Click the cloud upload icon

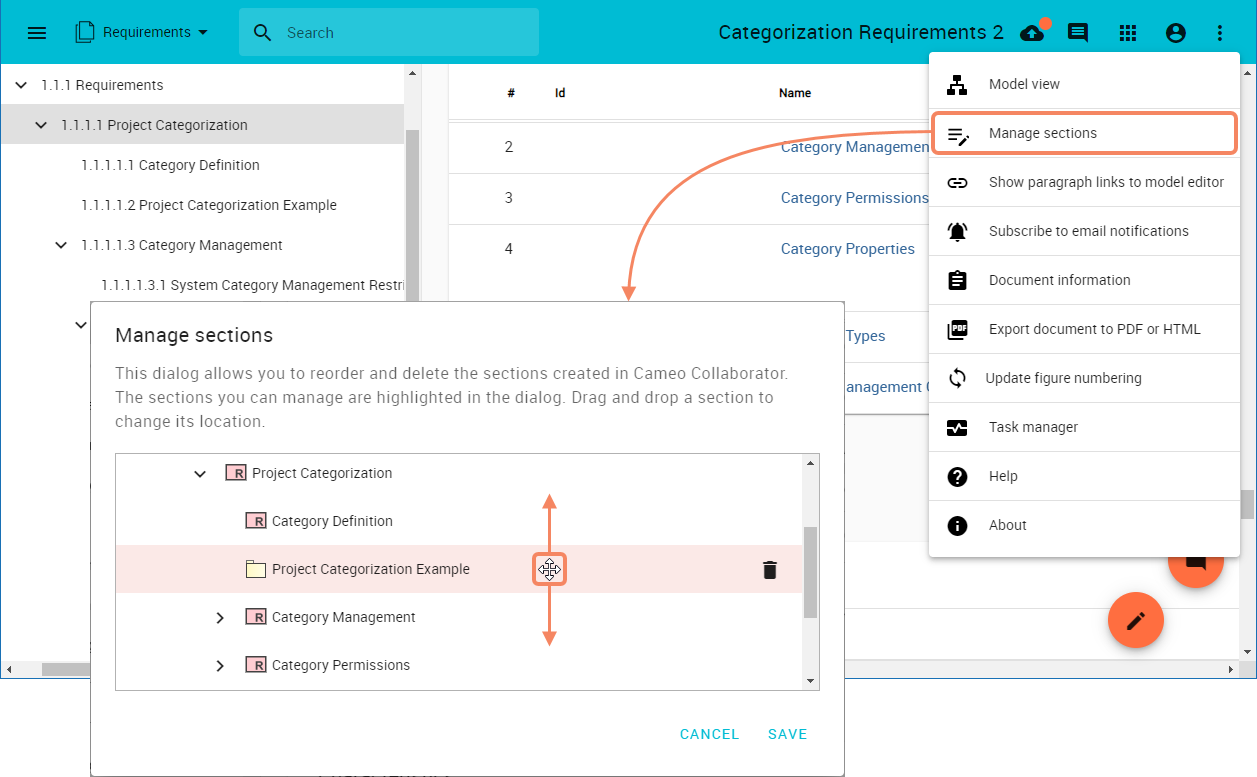[x=1032, y=33]
